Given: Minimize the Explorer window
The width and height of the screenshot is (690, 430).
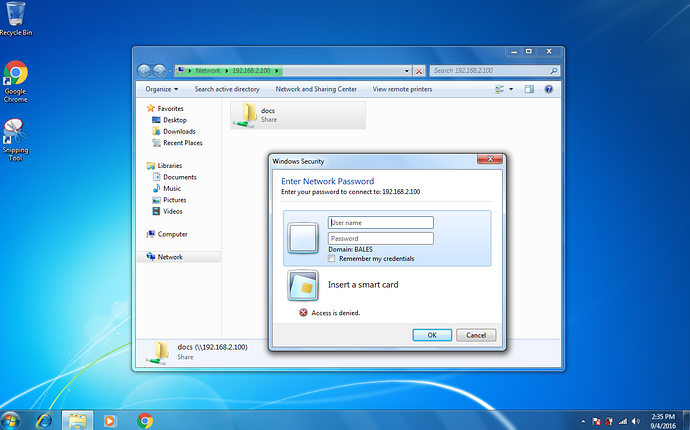Looking at the screenshot, I should point(514,51).
